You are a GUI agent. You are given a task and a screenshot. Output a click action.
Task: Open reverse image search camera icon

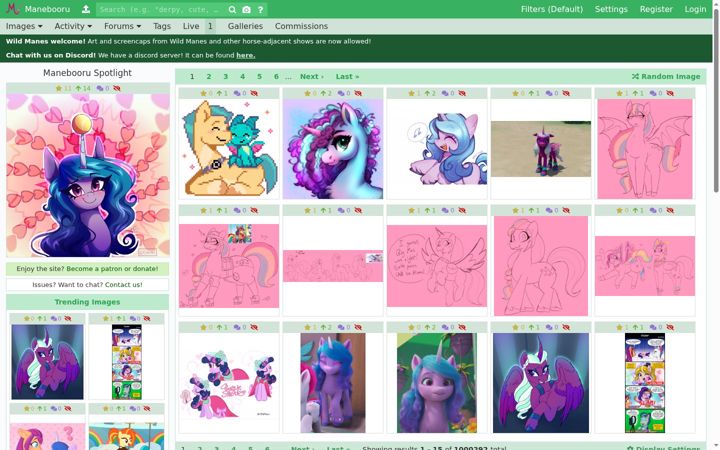point(247,9)
